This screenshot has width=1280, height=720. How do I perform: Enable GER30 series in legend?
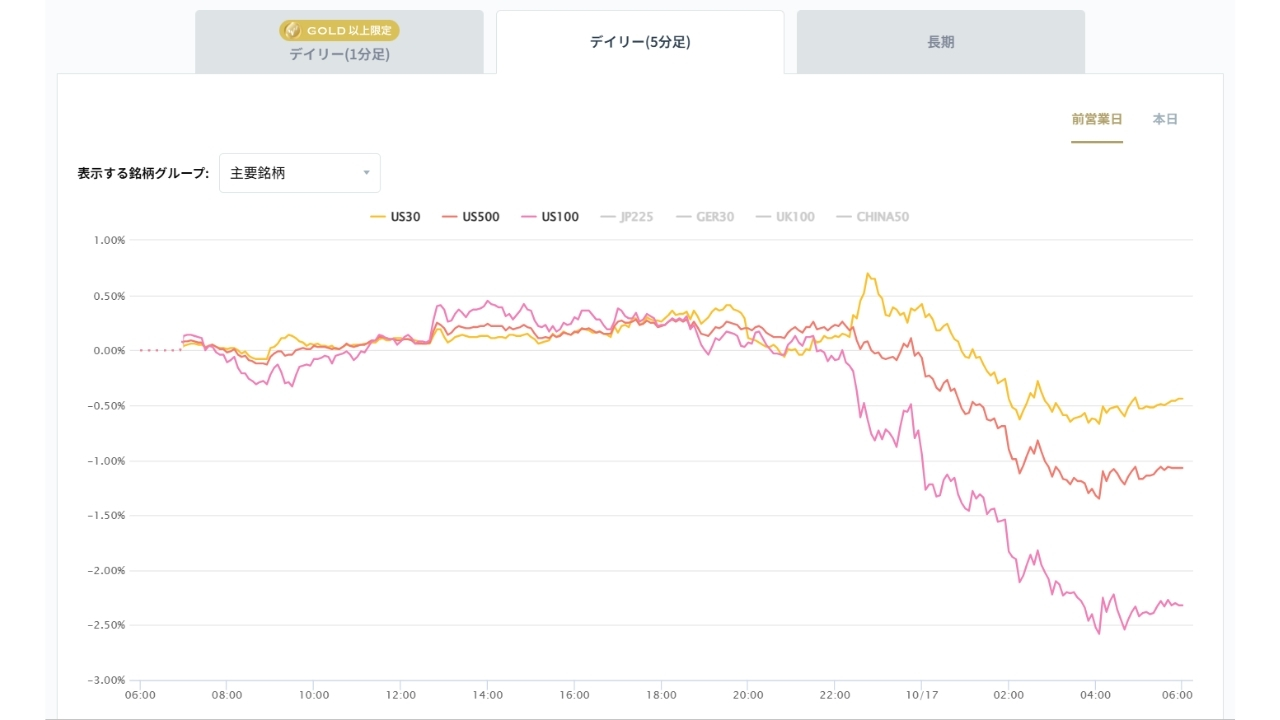pos(705,217)
